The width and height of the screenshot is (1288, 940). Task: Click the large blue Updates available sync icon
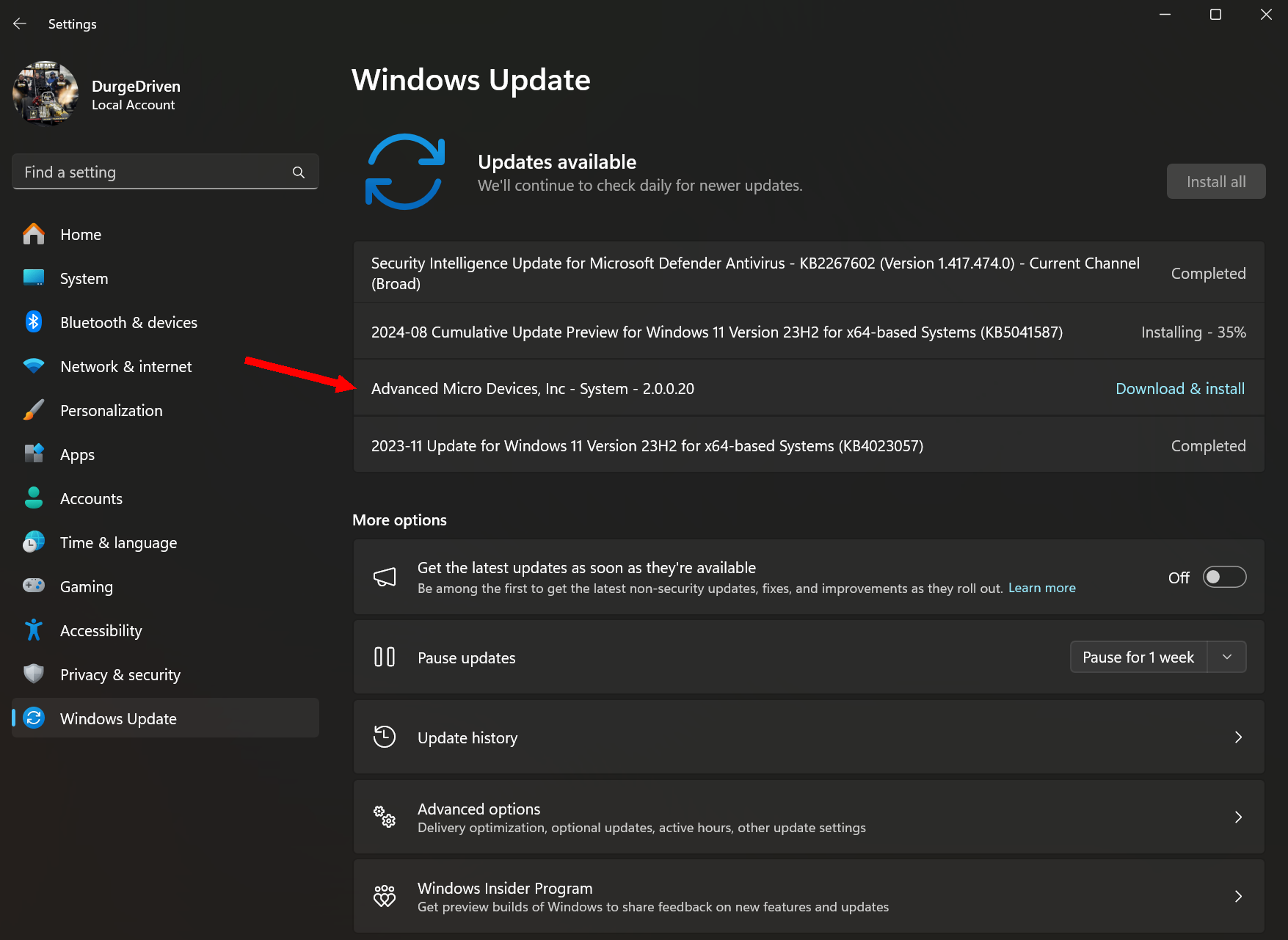click(x=405, y=172)
